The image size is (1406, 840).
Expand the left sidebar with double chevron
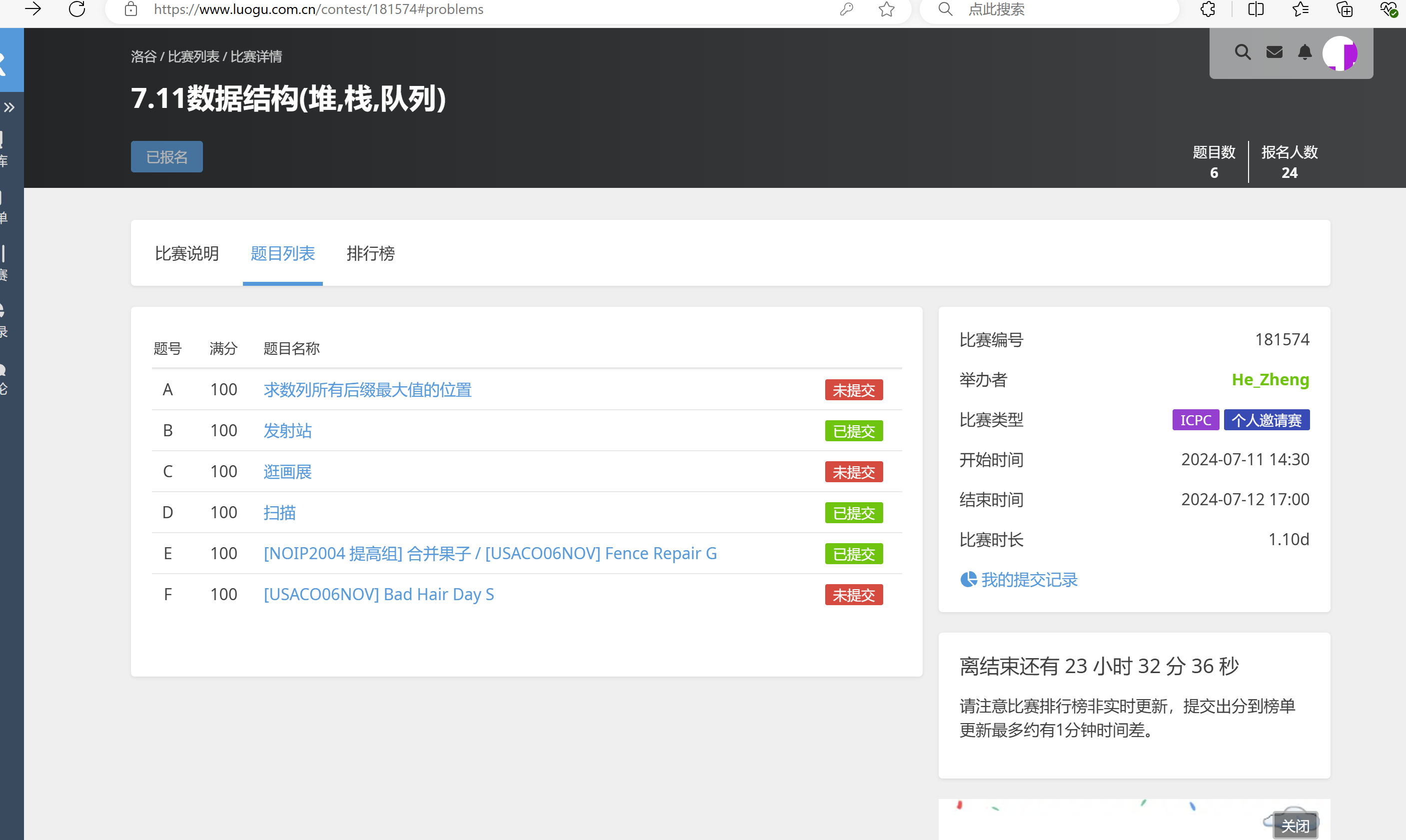tap(9, 107)
